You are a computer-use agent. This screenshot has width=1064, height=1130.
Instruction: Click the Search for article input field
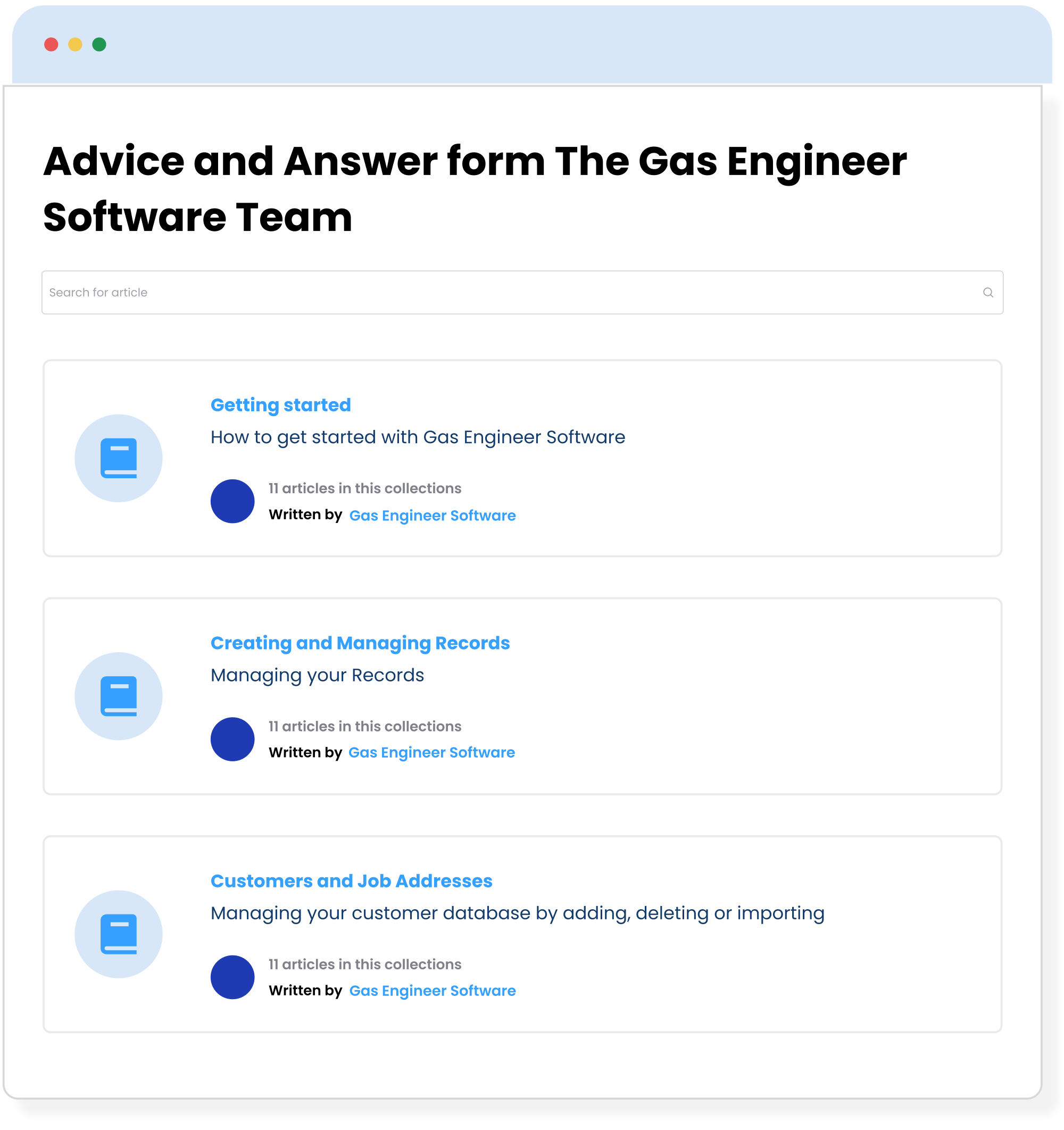(x=341, y=292)
